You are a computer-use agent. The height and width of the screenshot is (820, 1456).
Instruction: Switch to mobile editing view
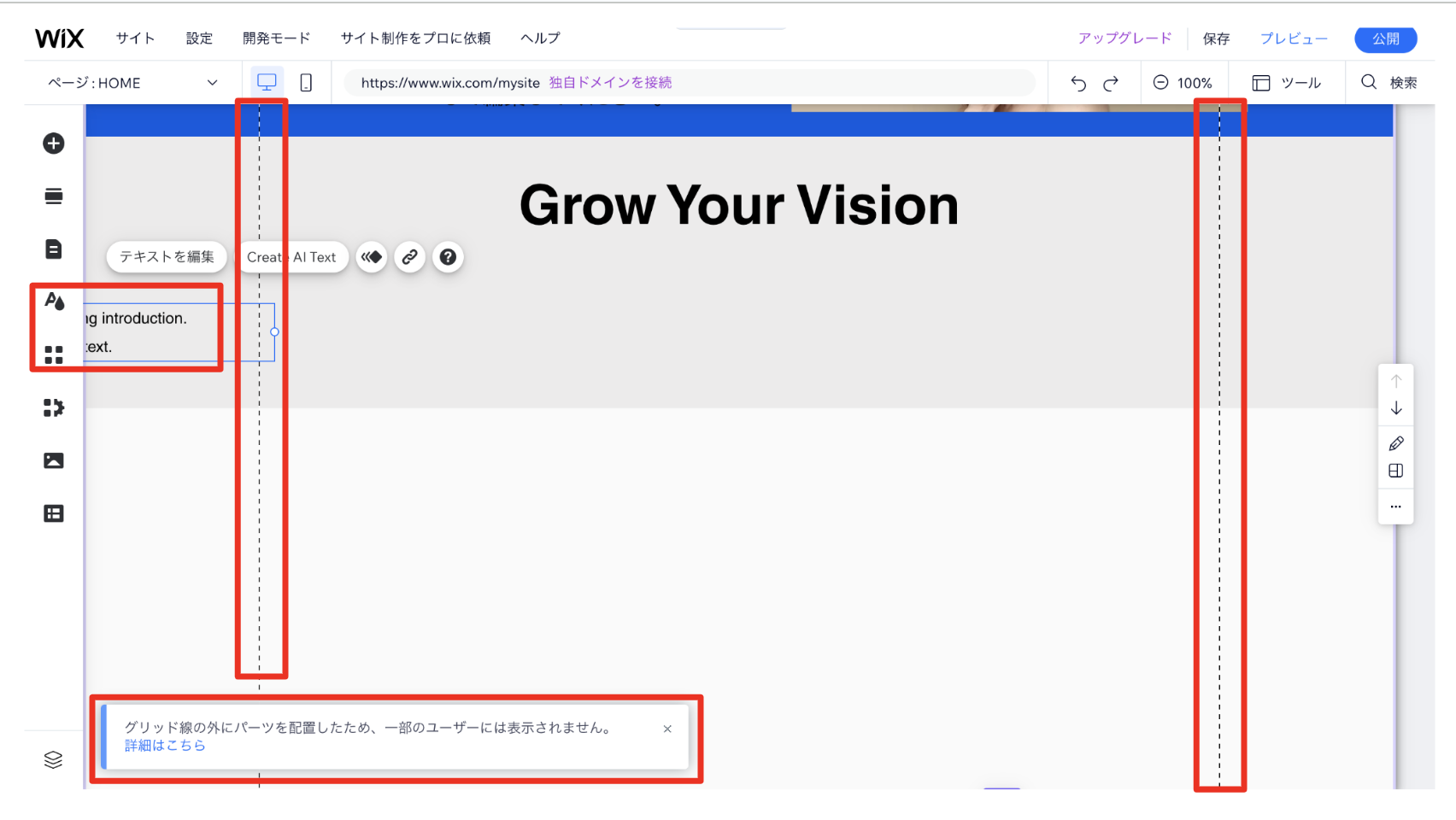[306, 82]
